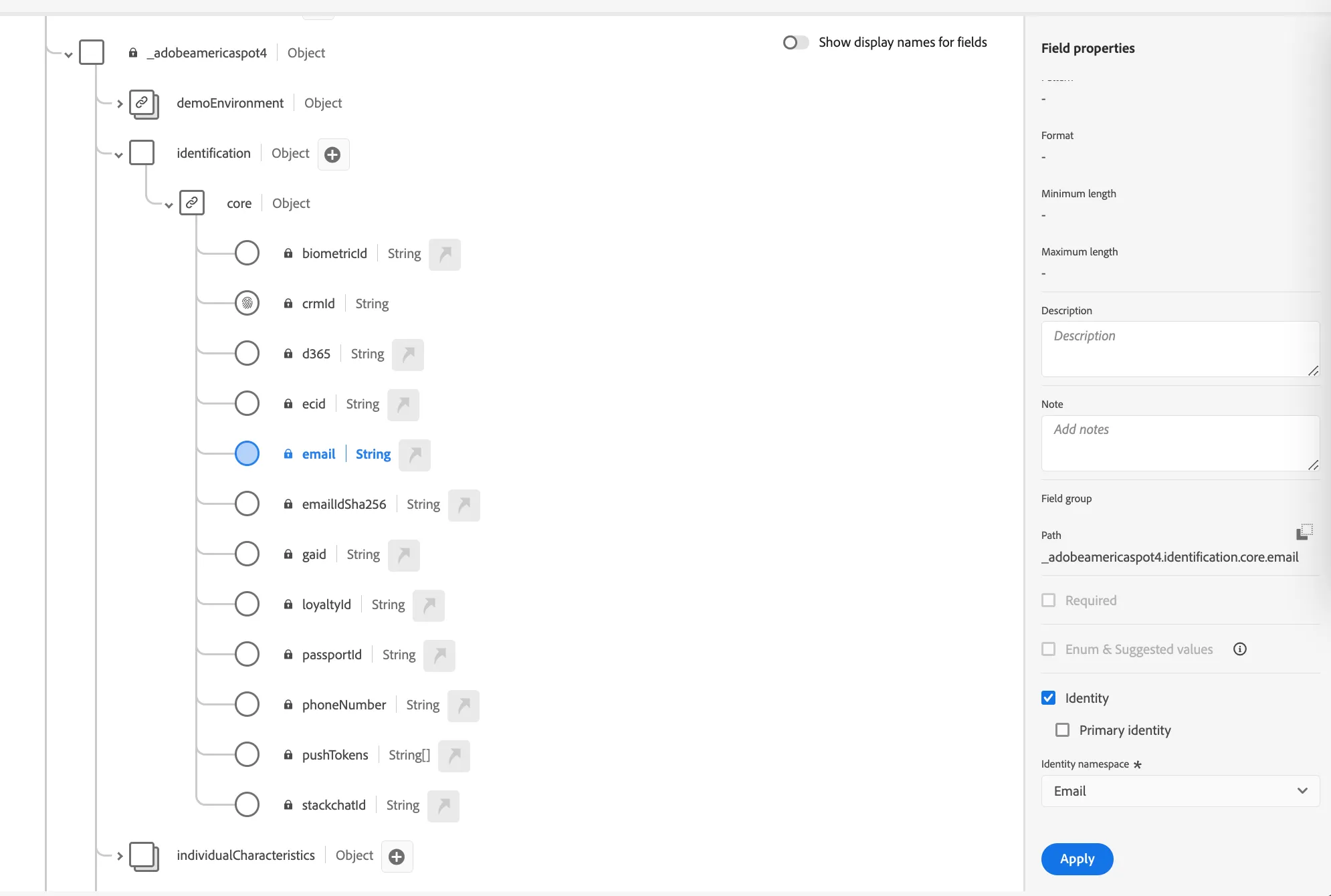
Task: Select the biometricId field radio circle
Action: [x=247, y=253]
